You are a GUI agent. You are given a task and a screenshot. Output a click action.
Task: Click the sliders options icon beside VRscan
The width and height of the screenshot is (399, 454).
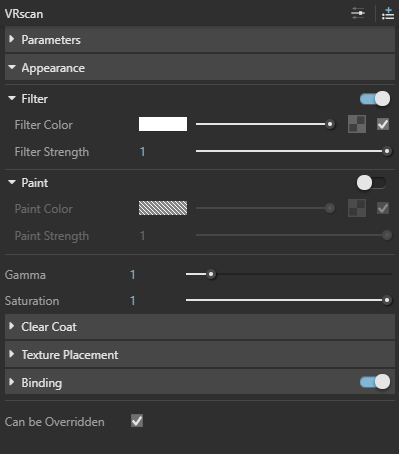(x=358, y=13)
